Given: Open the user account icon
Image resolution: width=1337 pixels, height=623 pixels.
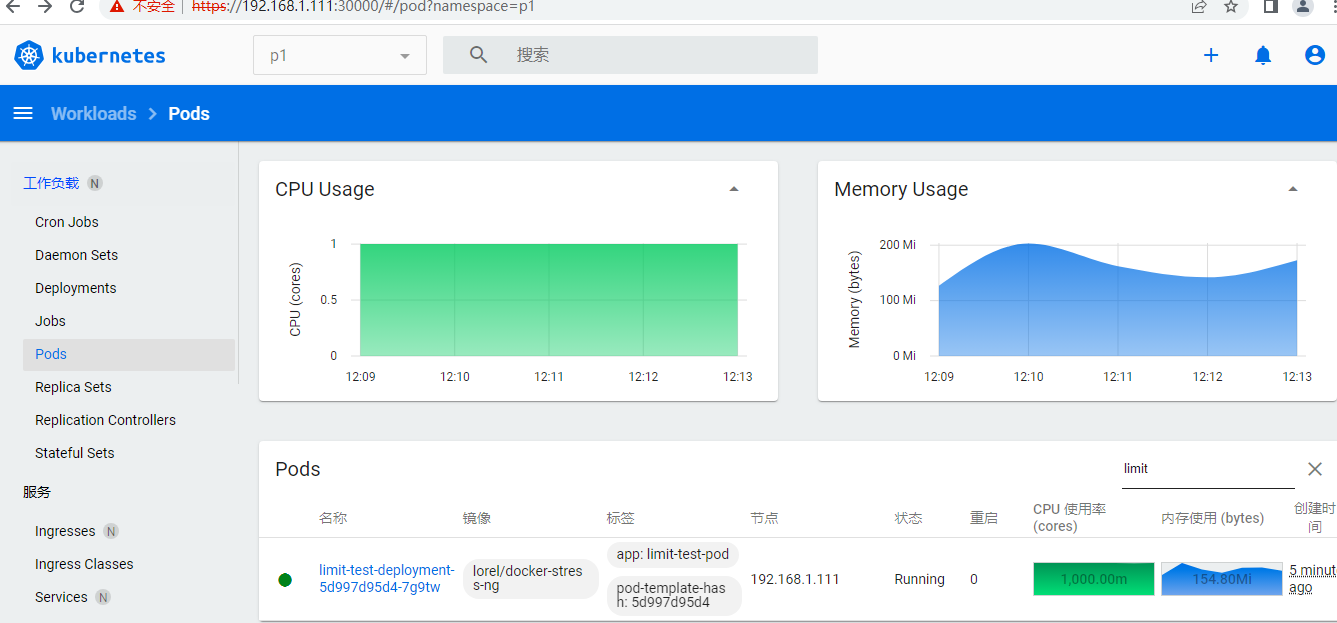Looking at the screenshot, I should click(x=1315, y=55).
